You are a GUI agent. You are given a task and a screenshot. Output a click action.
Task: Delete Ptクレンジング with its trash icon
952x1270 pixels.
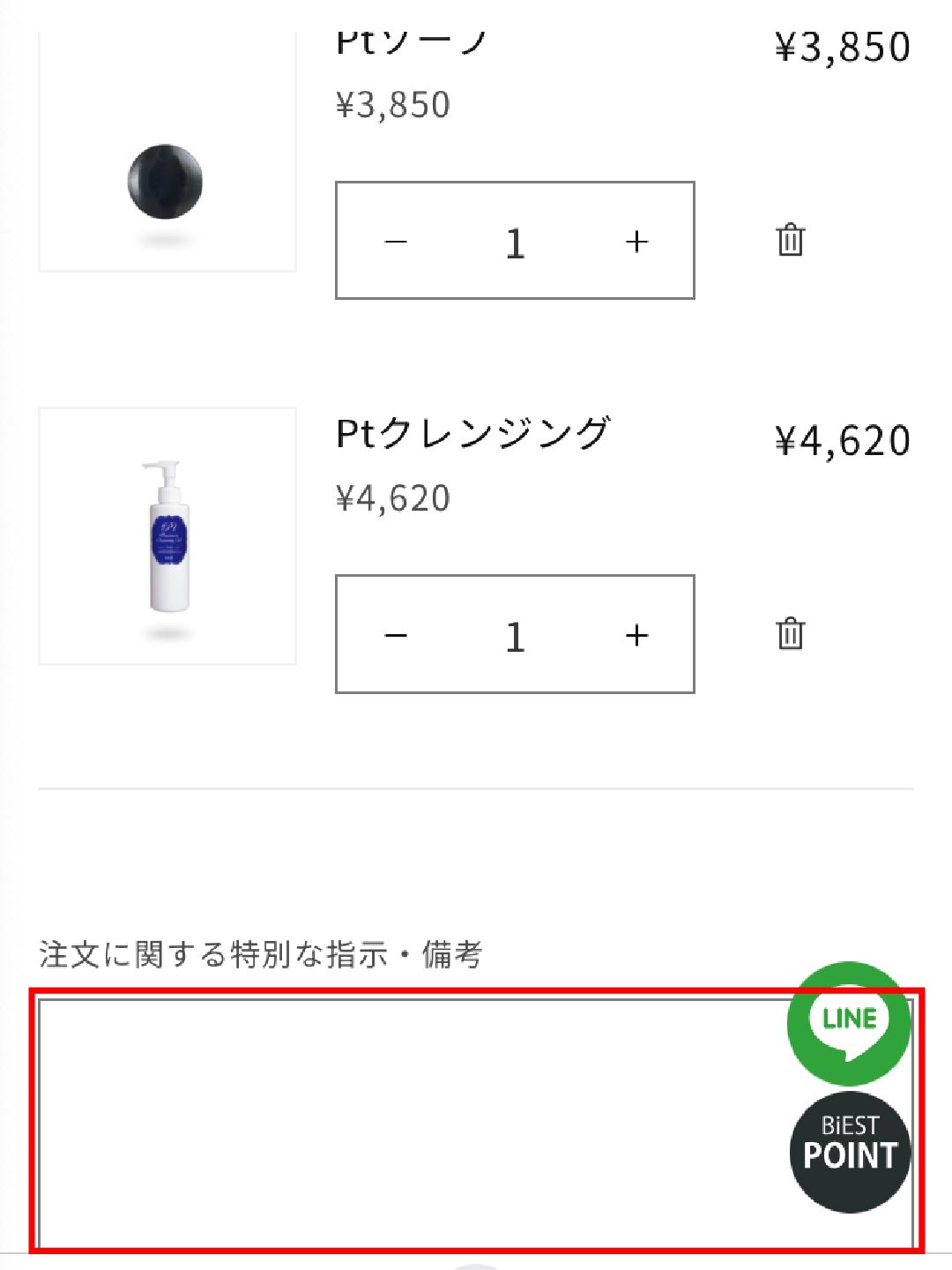point(790,633)
